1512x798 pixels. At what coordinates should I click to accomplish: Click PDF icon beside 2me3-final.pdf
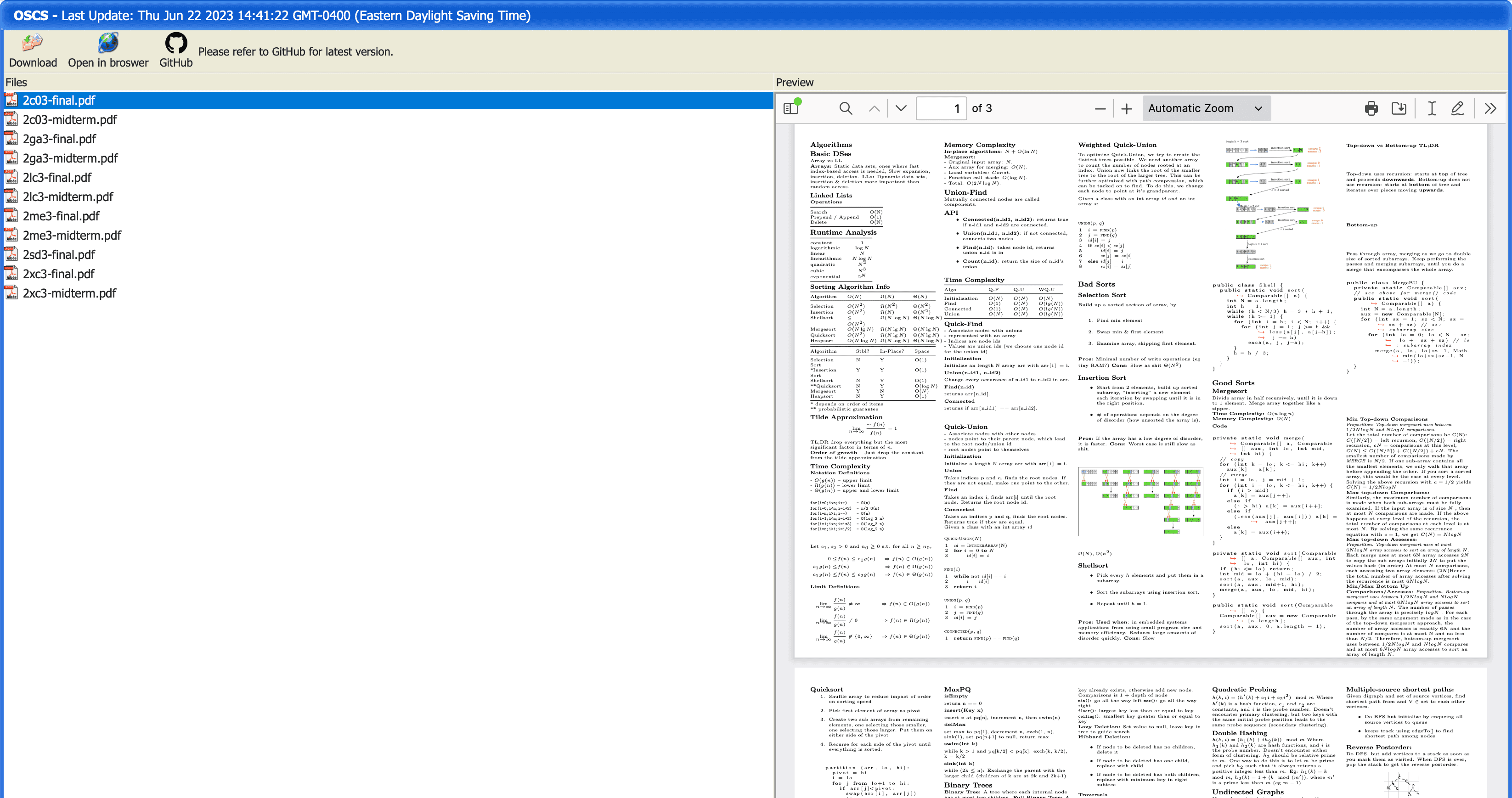11,215
